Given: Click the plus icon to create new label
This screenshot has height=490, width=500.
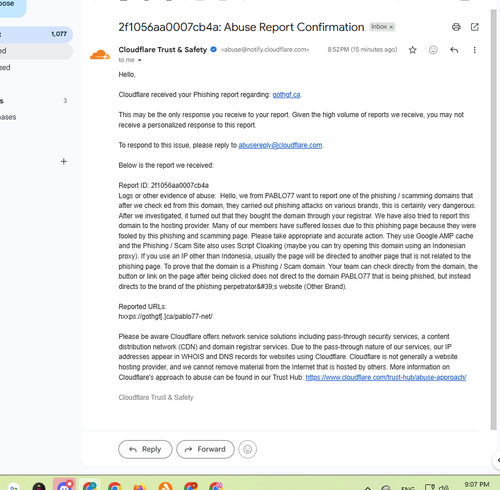Looking at the screenshot, I should click(x=64, y=162).
